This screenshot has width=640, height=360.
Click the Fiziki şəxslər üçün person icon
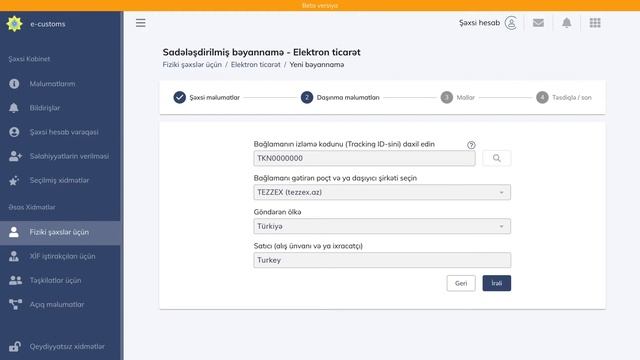coord(14,232)
